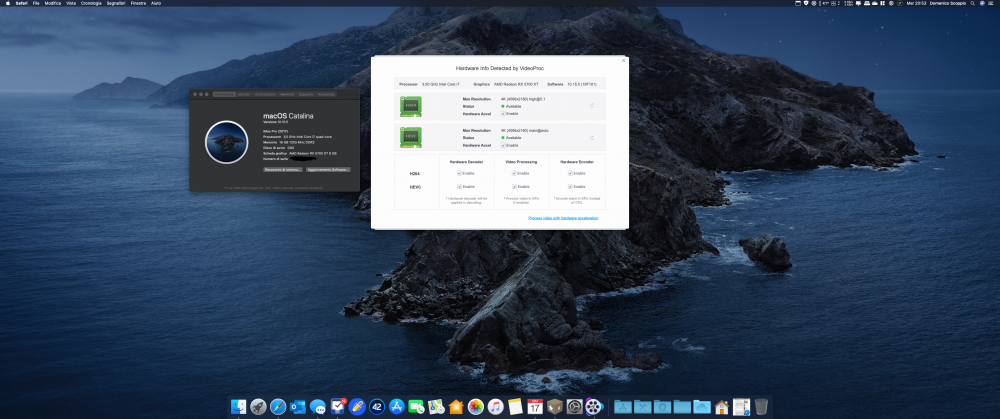Open Siri from menu bar
The height and width of the screenshot is (419, 1000).
(x=982, y=3)
